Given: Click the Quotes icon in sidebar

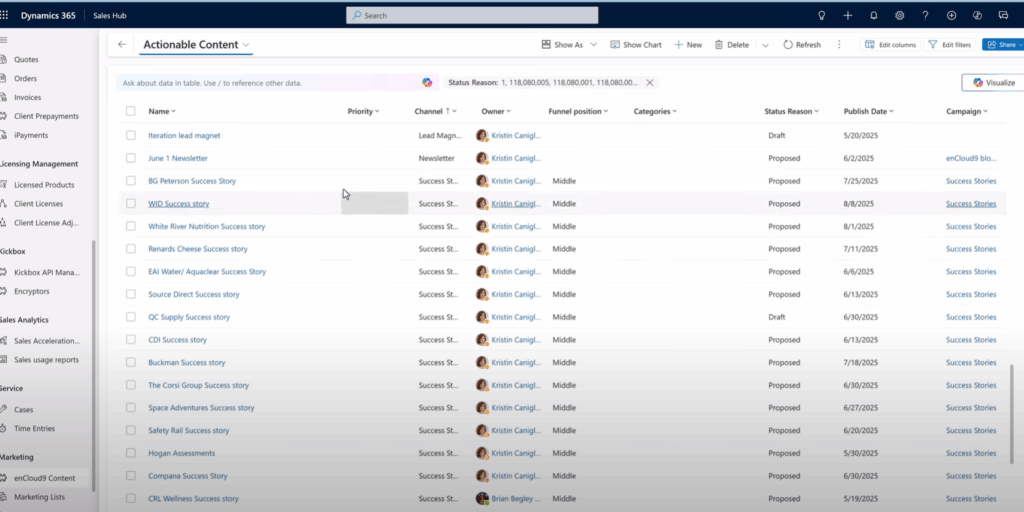Looking at the screenshot, I should (x=3, y=59).
